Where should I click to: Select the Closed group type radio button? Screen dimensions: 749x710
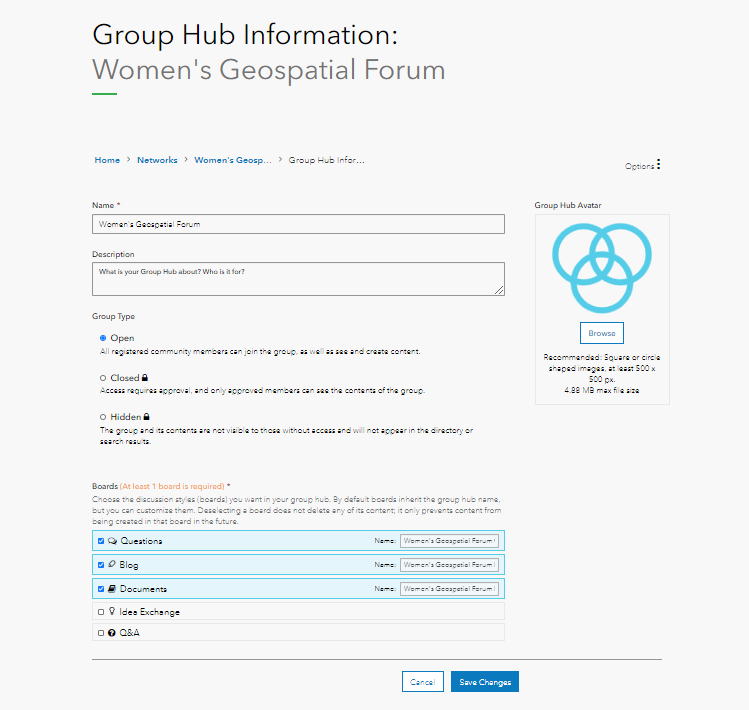click(103, 378)
